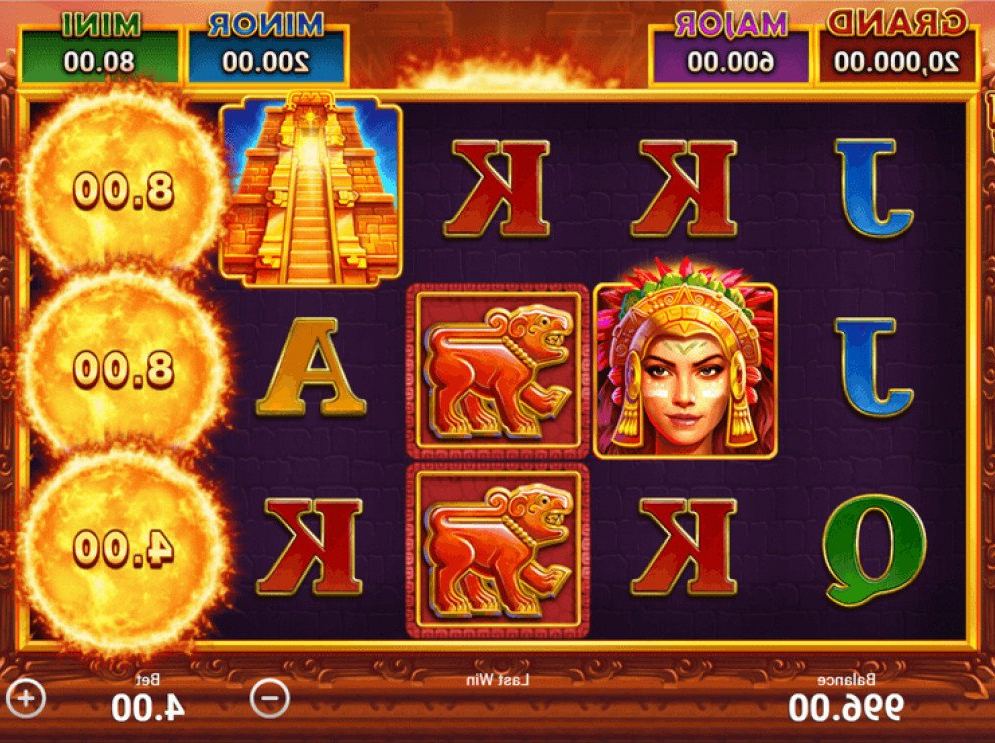The image size is (995, 743).
Task: Click the plus bet increase button
Action: point(26,698)
